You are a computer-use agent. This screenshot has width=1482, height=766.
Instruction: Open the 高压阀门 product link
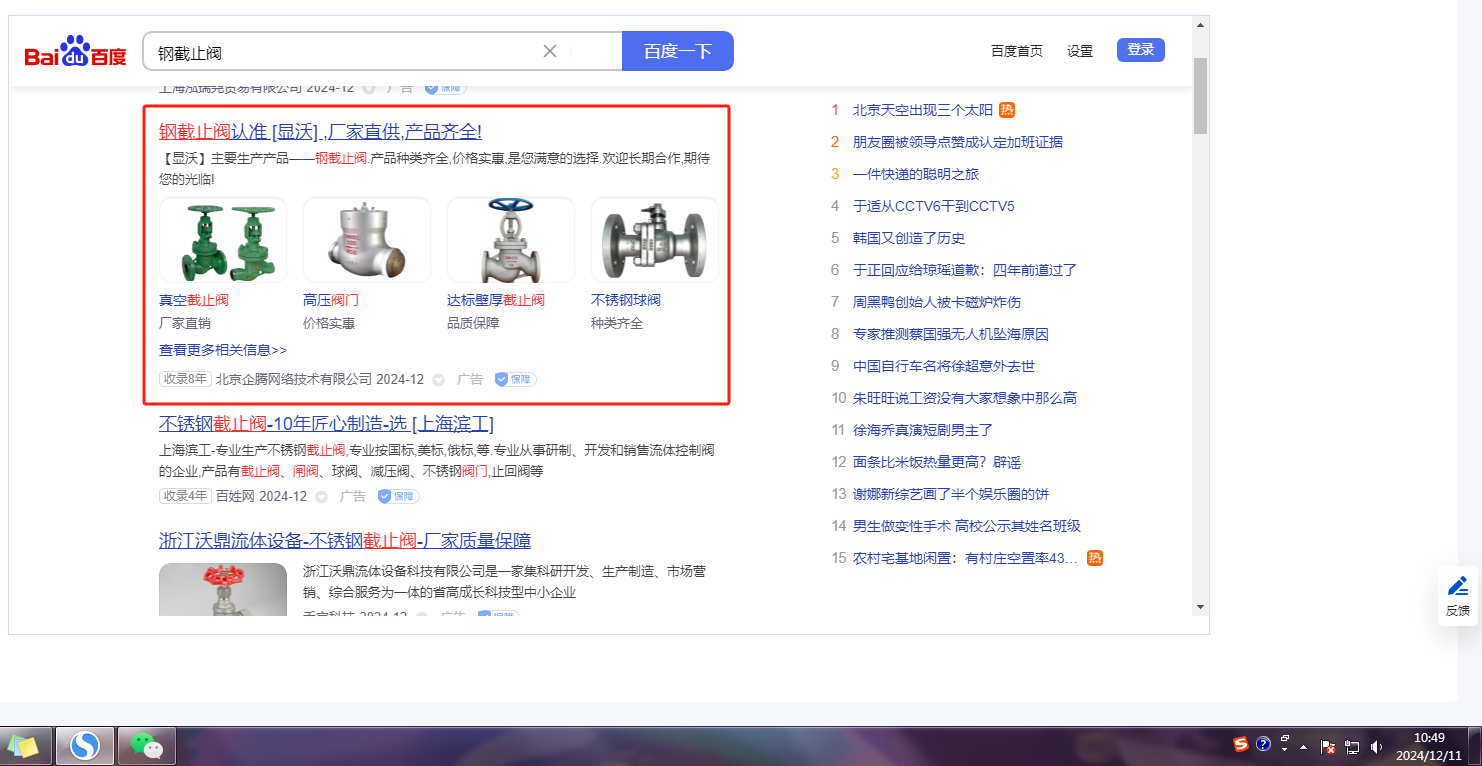point(331,300)
